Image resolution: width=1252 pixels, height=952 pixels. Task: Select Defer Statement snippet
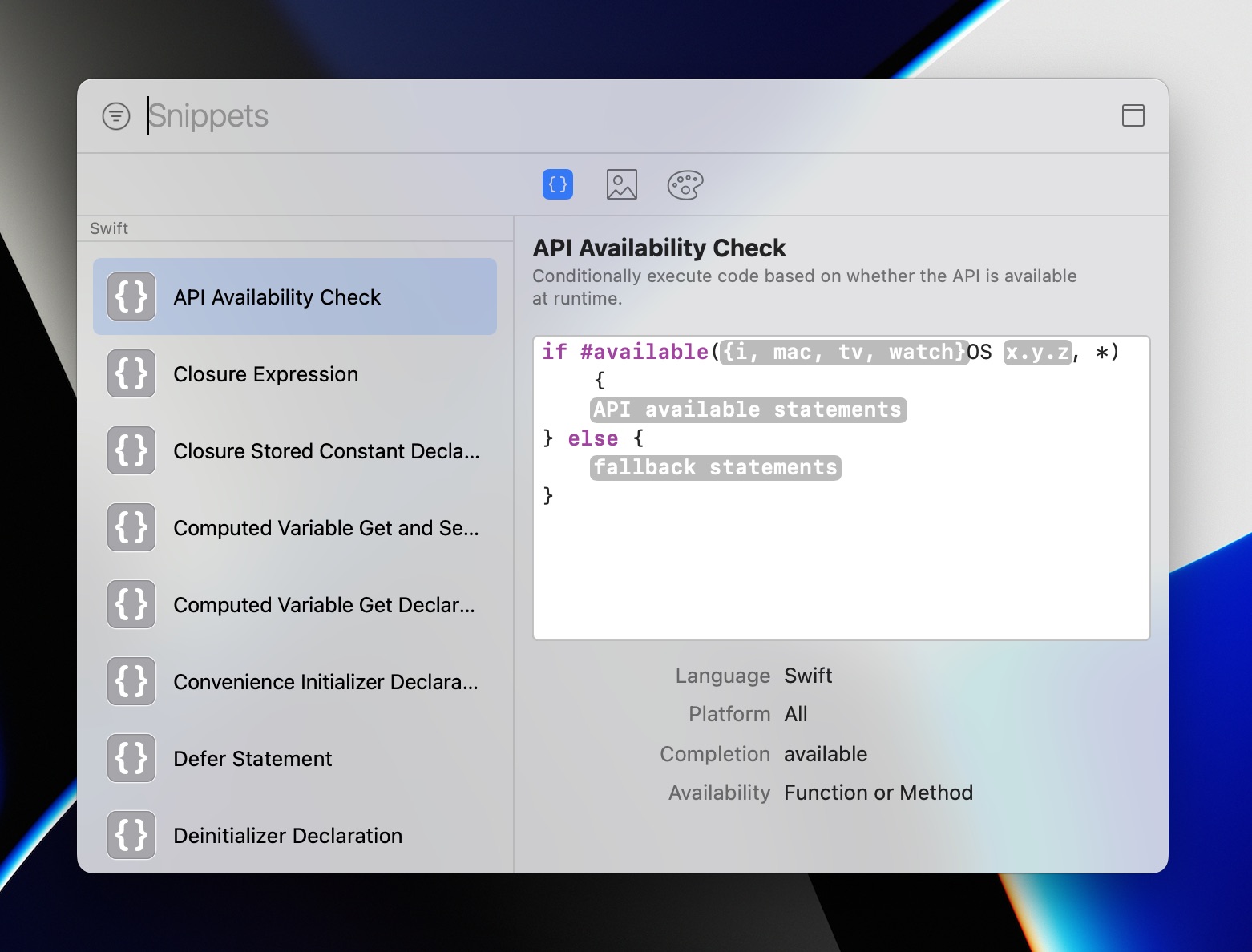tap(295, 758)
